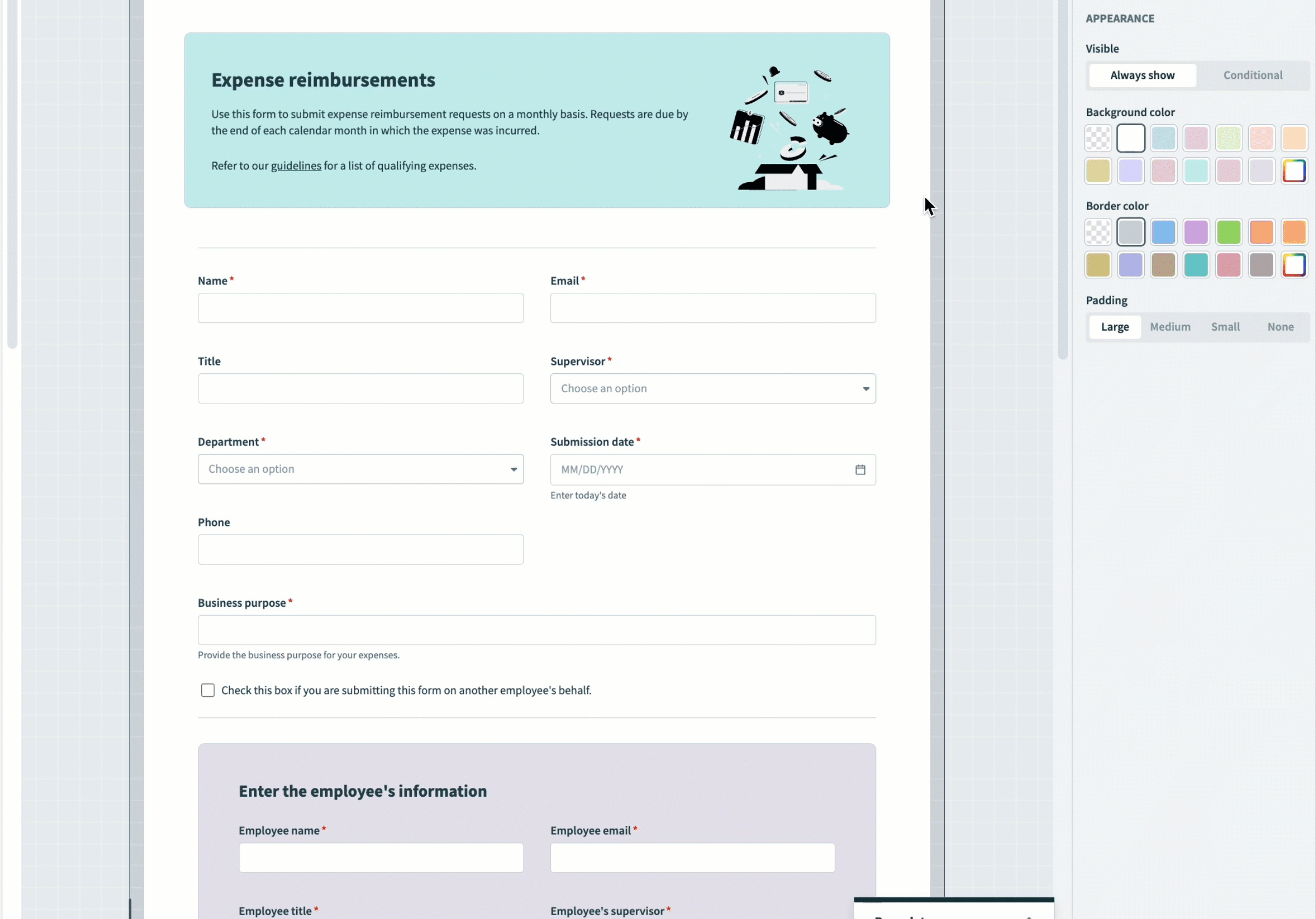
Task: Check the submitting on another employee's behalf box
Action: click(x=207, y=691)
